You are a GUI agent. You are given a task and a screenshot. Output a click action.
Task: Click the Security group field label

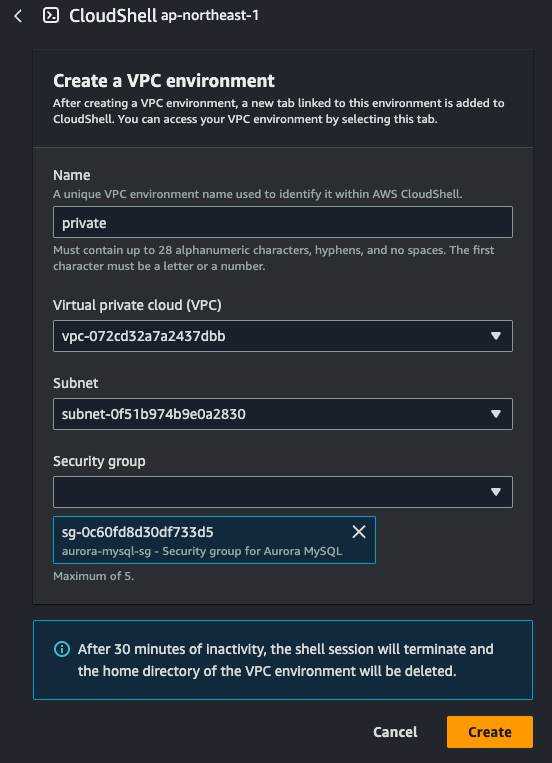click(99, 461)
